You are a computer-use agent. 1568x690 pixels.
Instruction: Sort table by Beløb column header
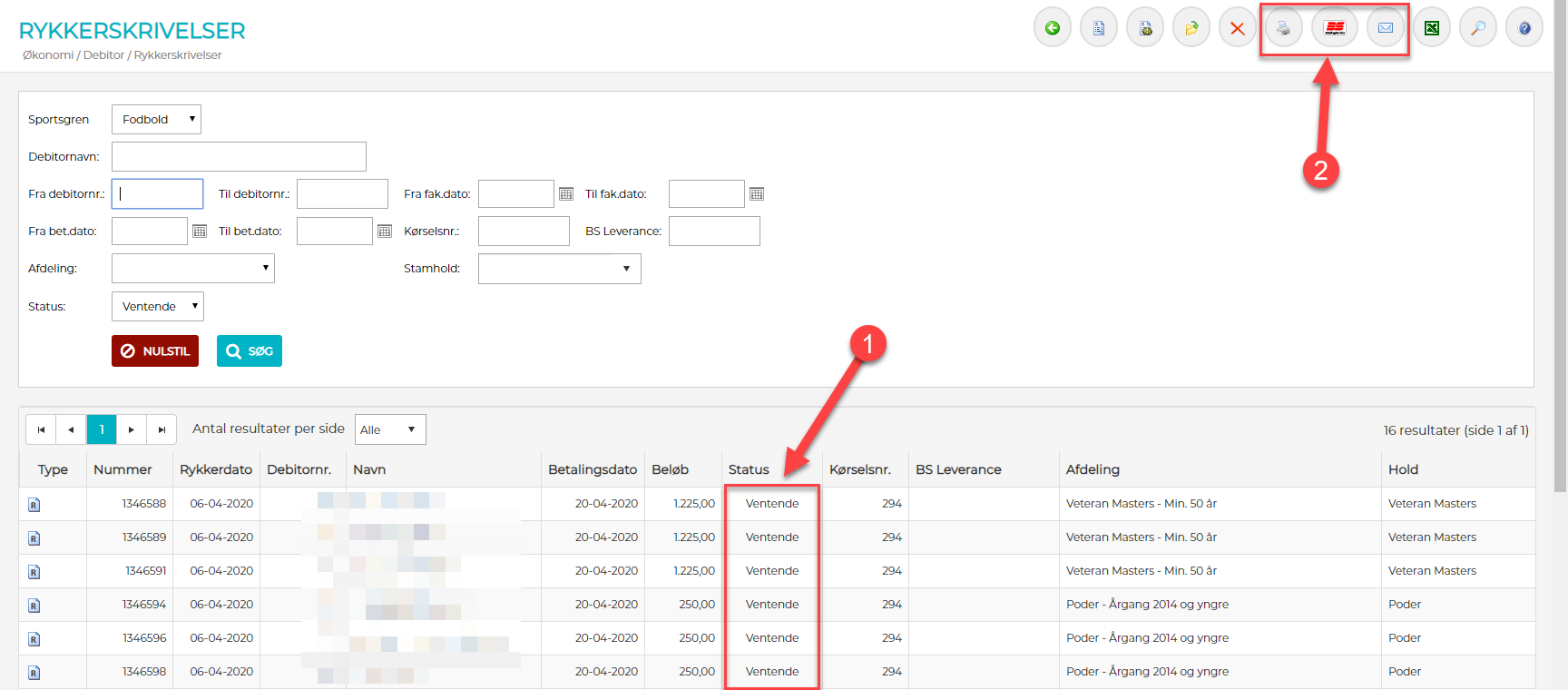(x=670, y=469)
